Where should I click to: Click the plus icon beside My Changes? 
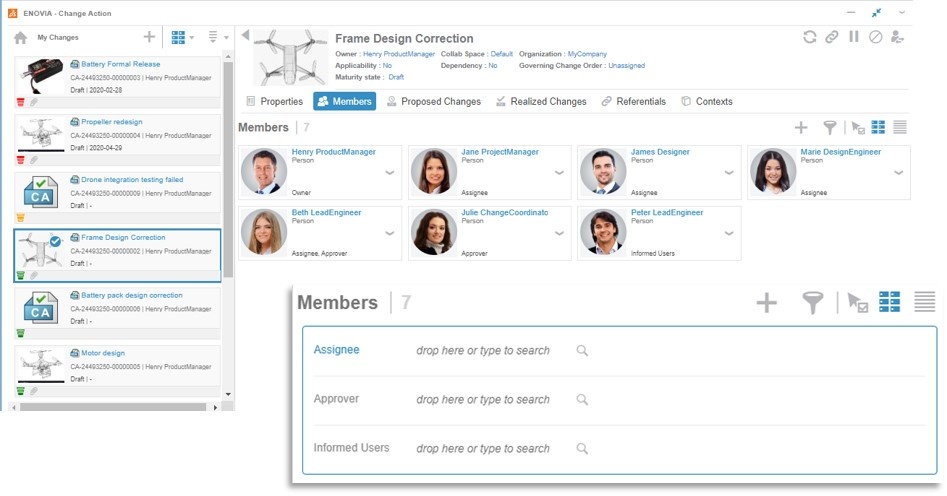tap(149, 37)
